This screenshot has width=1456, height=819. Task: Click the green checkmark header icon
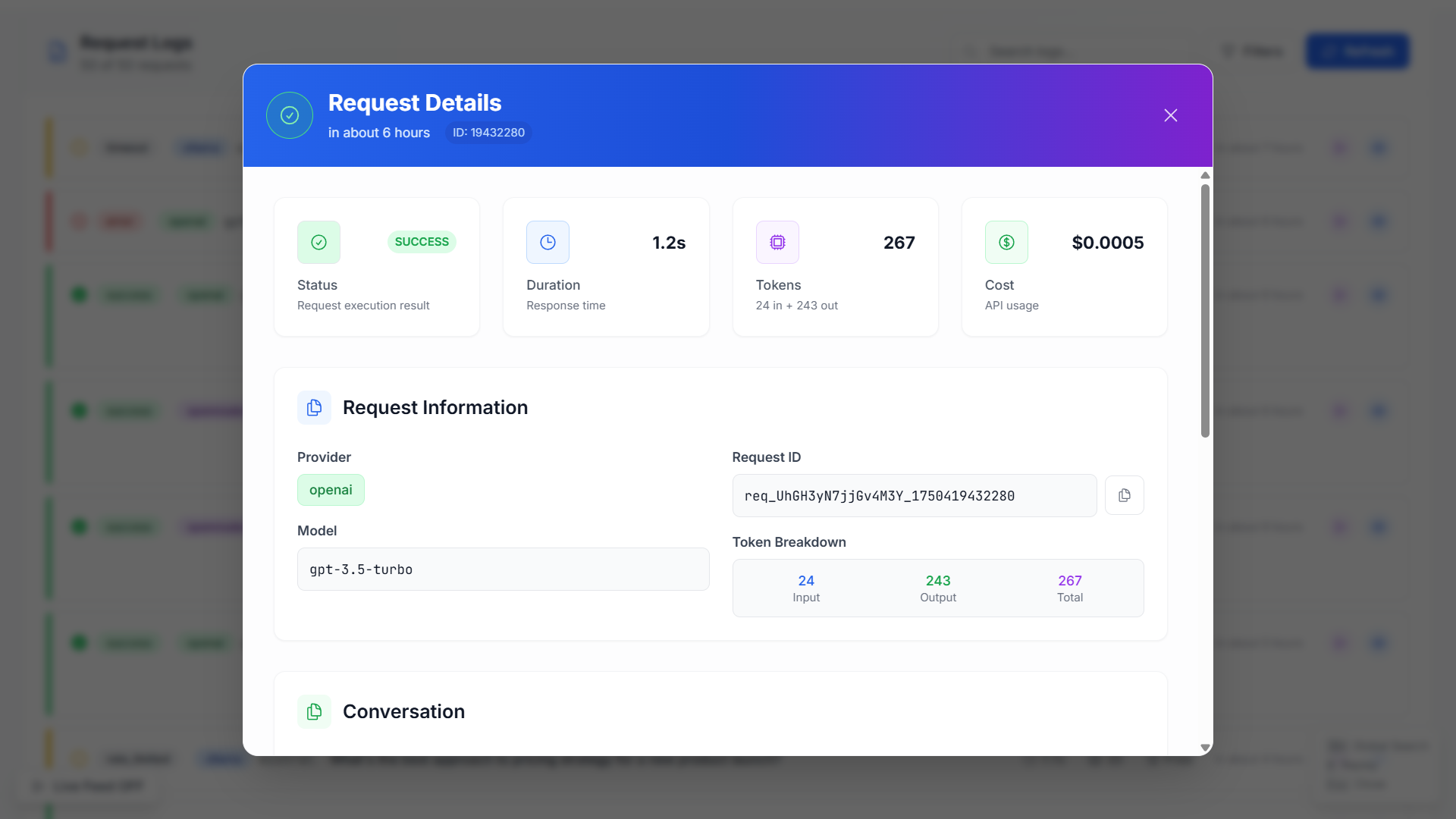290,115
